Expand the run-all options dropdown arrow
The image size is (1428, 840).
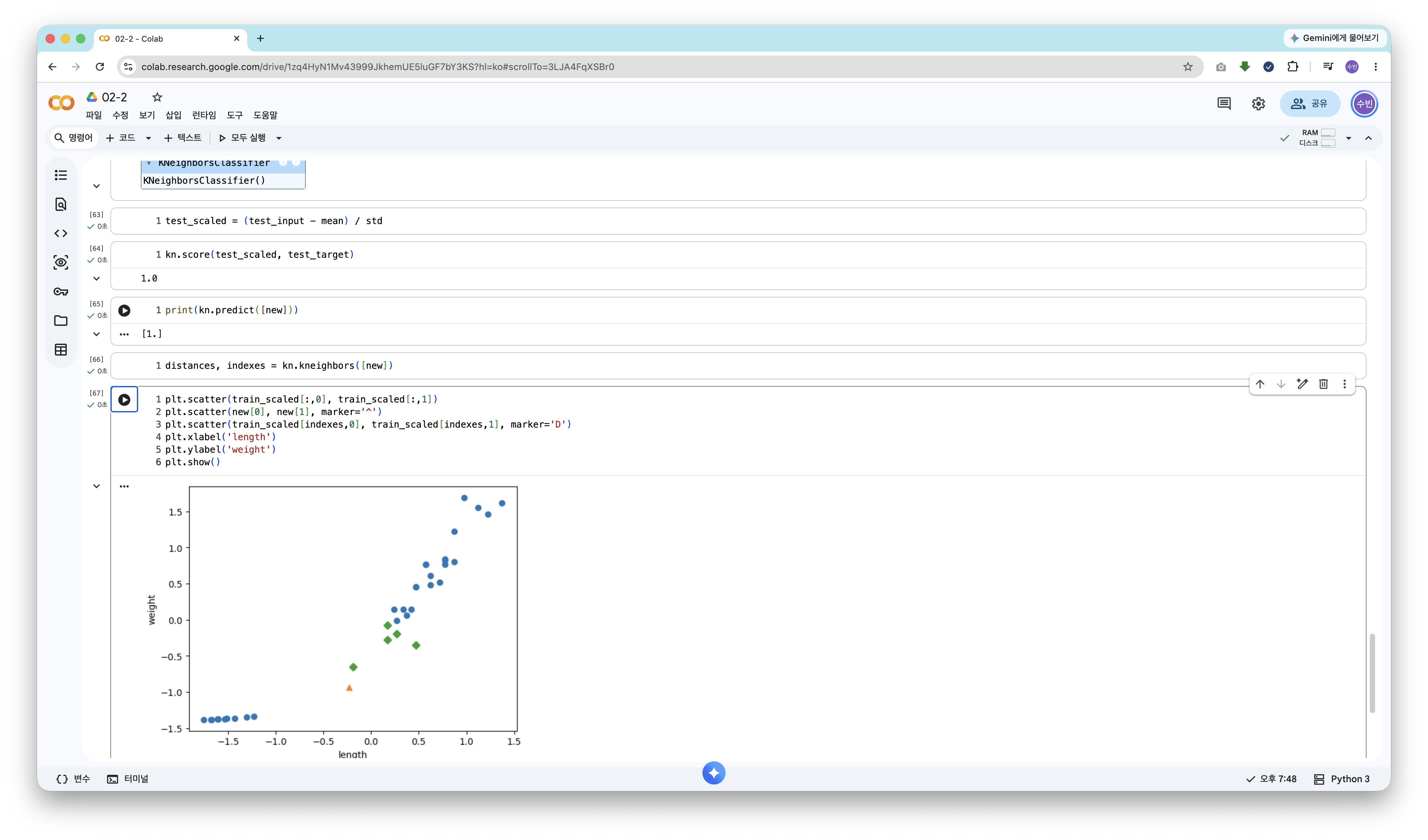[x=279, y=138]
